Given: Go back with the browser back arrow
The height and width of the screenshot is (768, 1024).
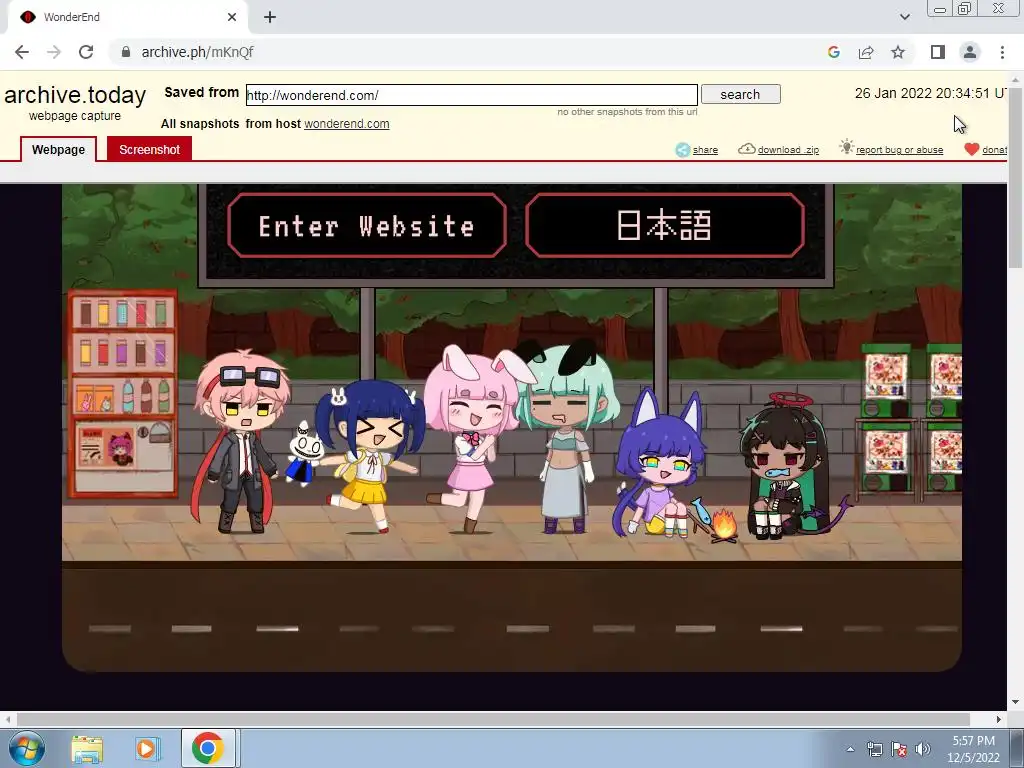Looking at the screenshot, I should 22,52.
